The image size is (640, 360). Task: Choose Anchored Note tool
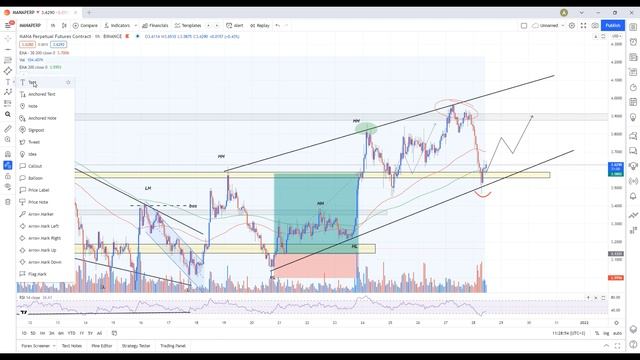[x=45, y=118]
